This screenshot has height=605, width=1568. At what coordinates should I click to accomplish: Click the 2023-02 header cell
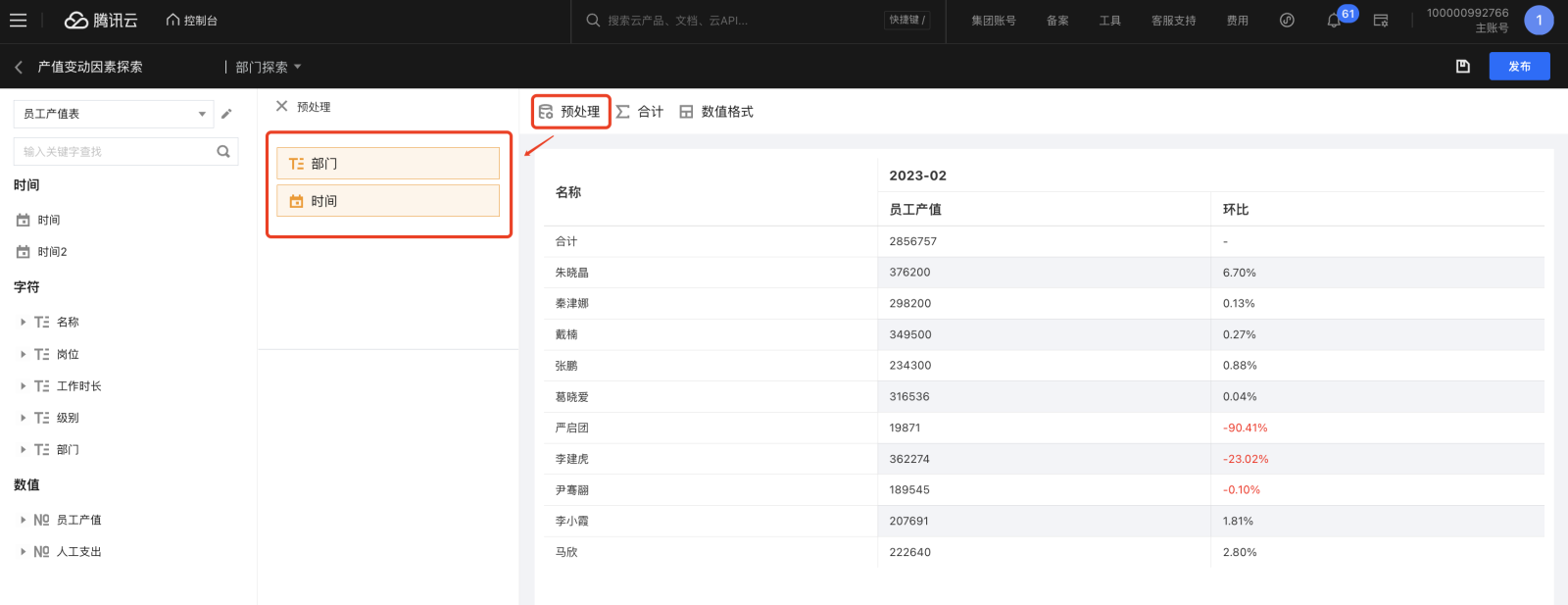tap(917, 176)
